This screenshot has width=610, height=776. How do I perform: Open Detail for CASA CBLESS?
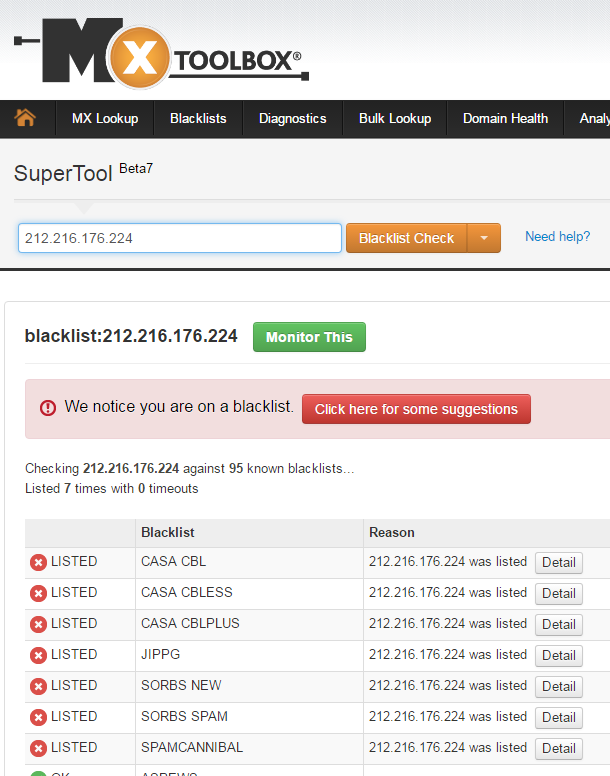pos(559,593)
